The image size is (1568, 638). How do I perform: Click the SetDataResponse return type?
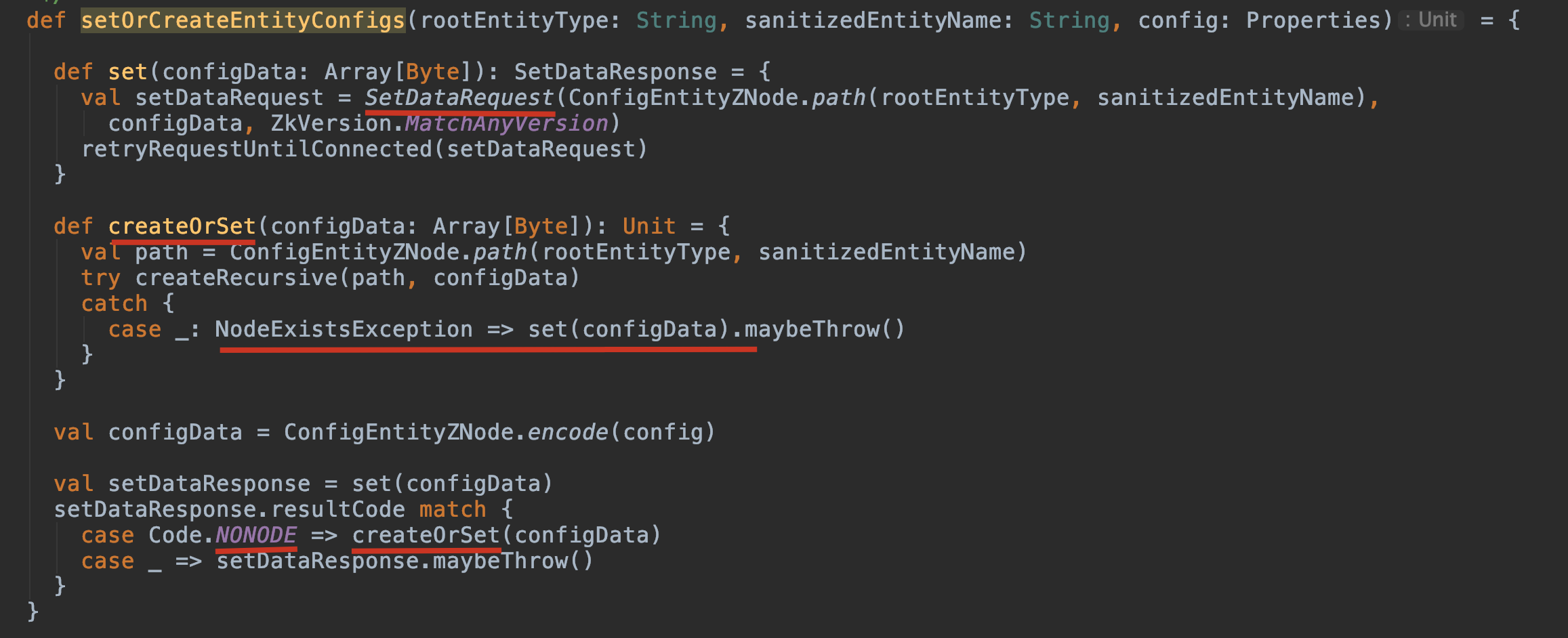(x=615, y=72)
